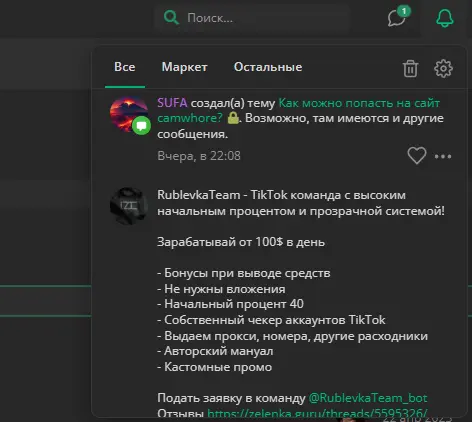Click timestamp Вчера, в 22:08
The width and height of the screenshot is (472, 422).
tap(199, 156)
